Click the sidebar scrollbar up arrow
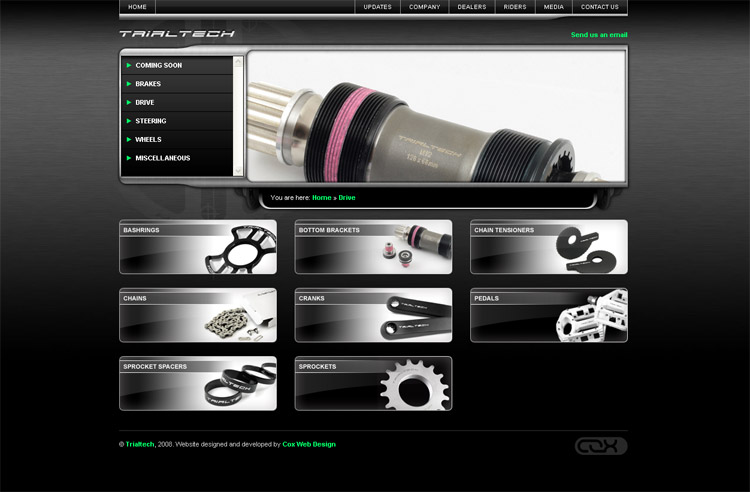 click(x=238, y=61)
